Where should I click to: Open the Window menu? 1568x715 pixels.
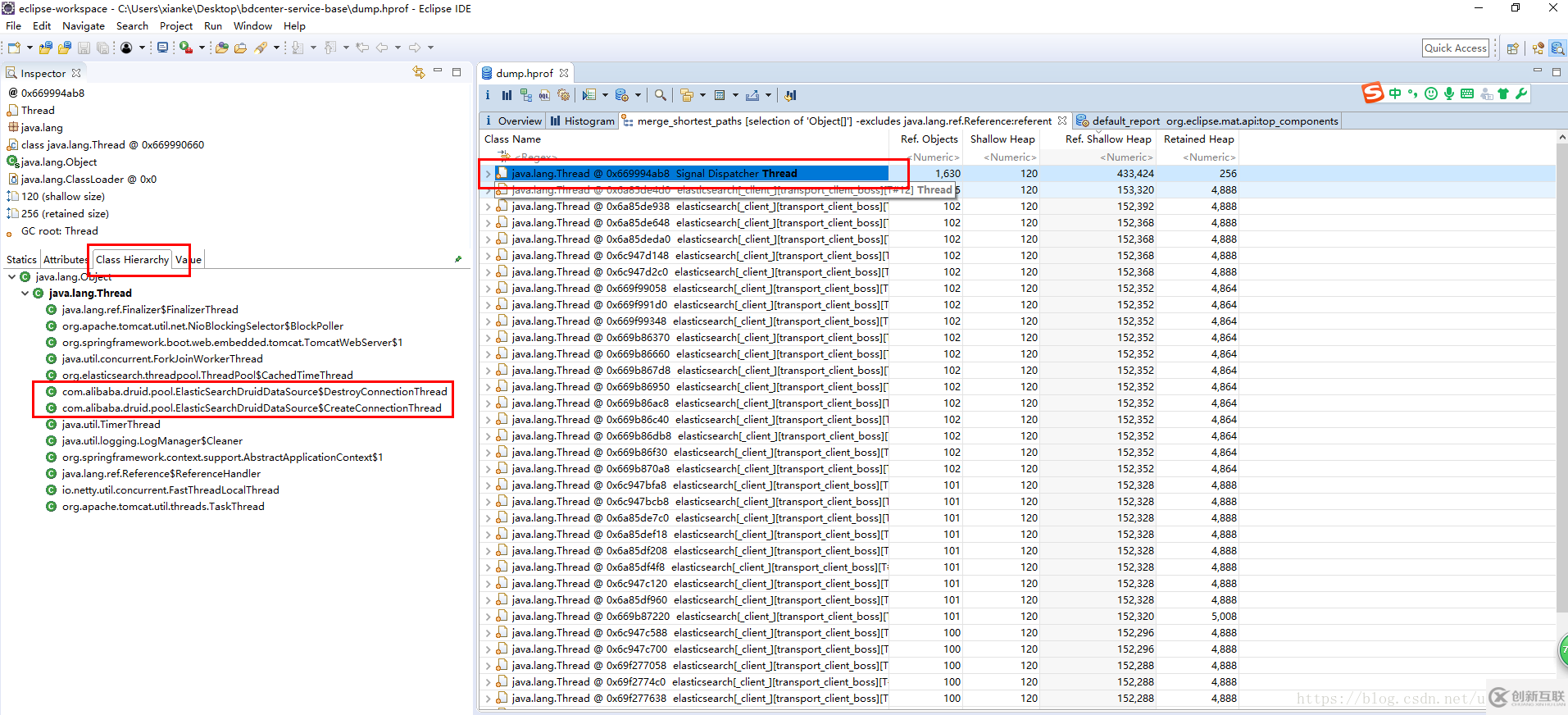point(252,26)
